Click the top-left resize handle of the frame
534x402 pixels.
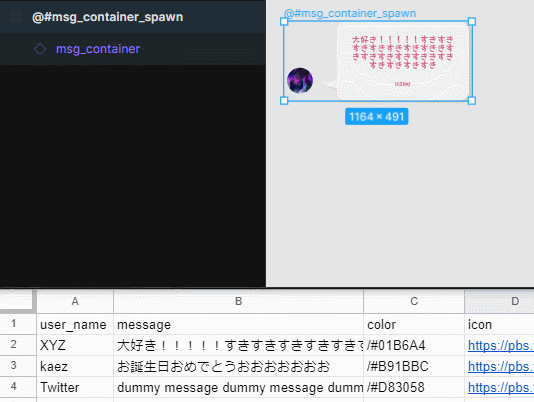pyautogui.click(x=284, y=22)
